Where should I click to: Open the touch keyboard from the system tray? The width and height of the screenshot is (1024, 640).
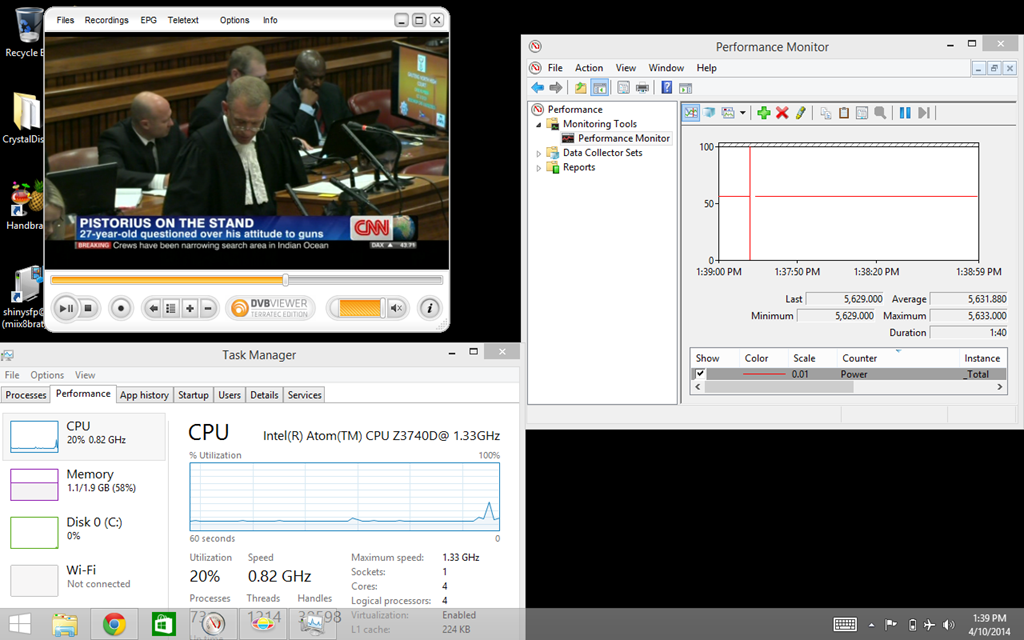click(x=845, y=625)
